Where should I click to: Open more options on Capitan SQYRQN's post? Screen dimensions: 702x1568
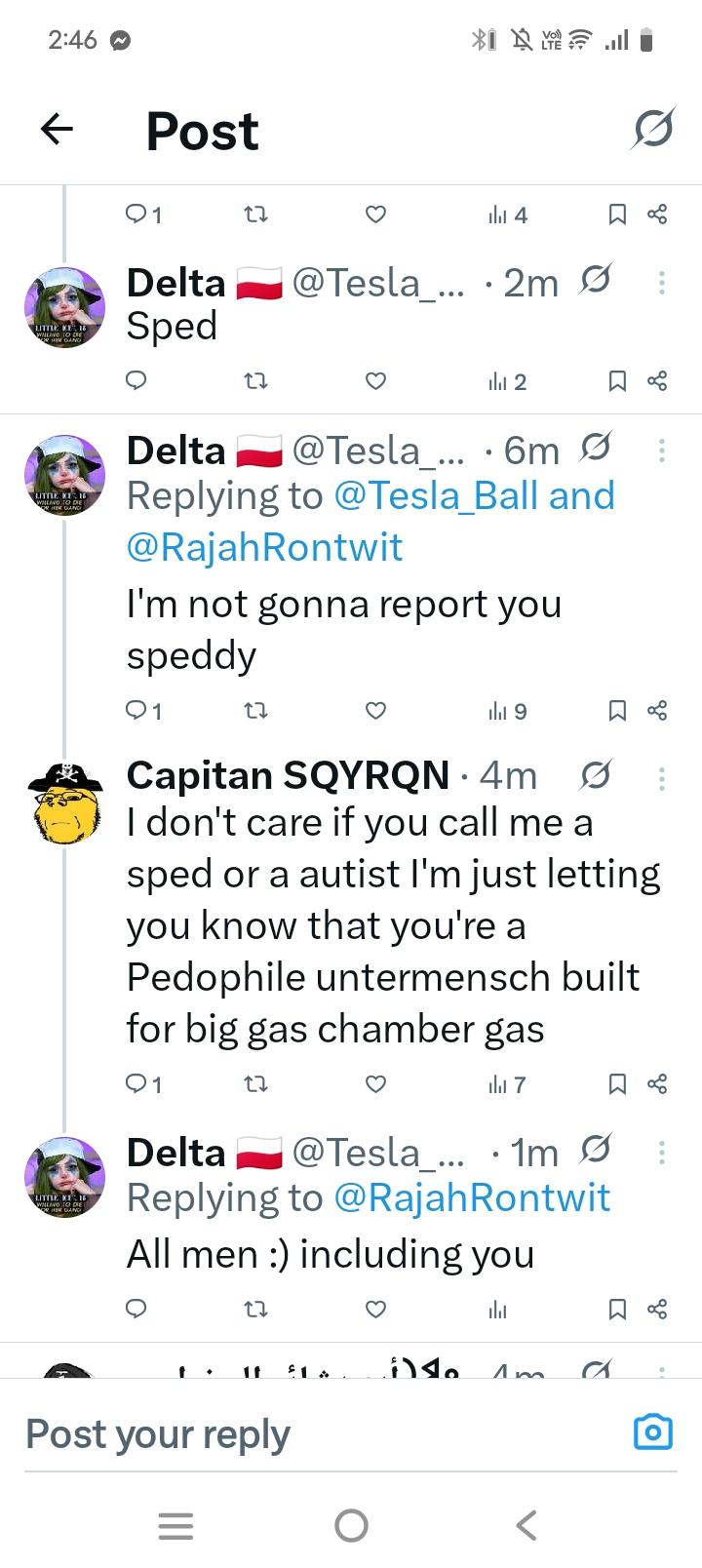pos(662,777)
